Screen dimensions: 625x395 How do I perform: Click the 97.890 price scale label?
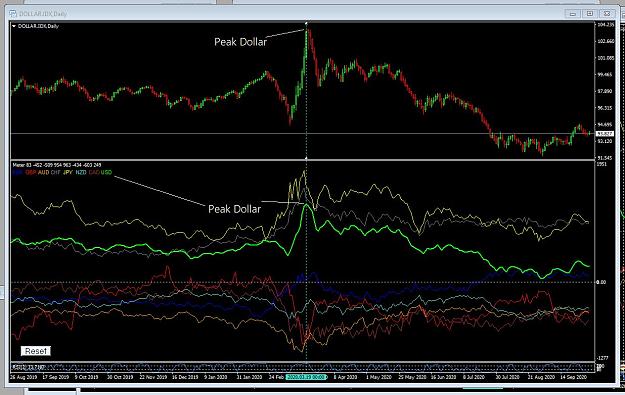pyautogui.click(x=605, y=92)
